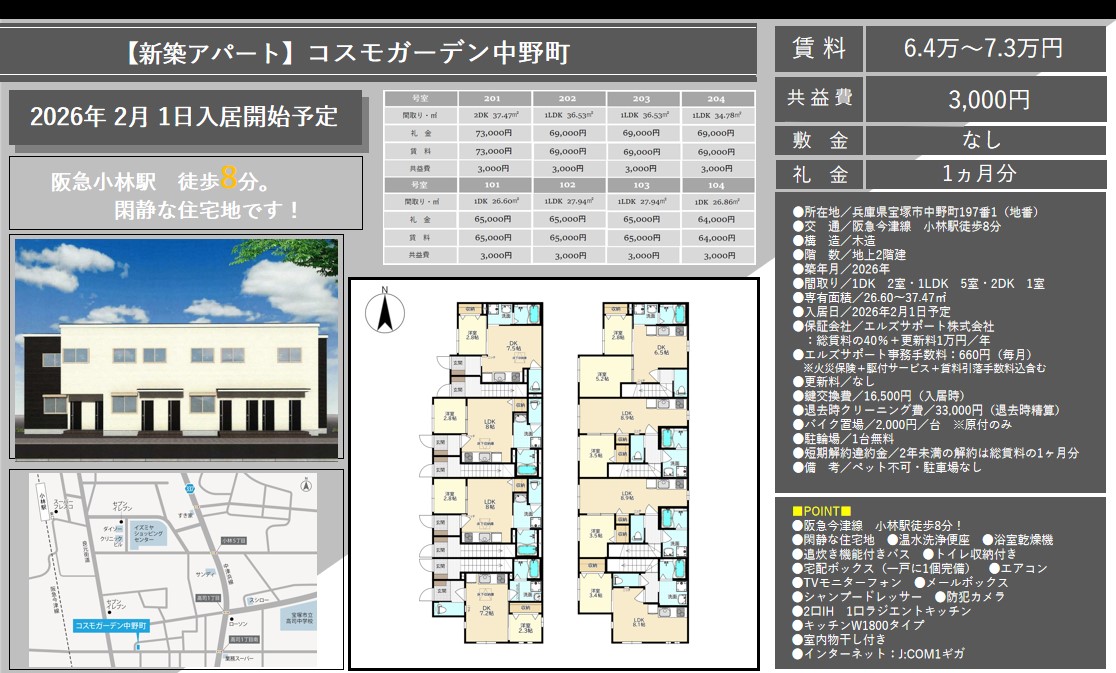Click the 浴室乾燥機 feature bullet
Viewport: 1116px width, 673px height.
coord(1022,540)
